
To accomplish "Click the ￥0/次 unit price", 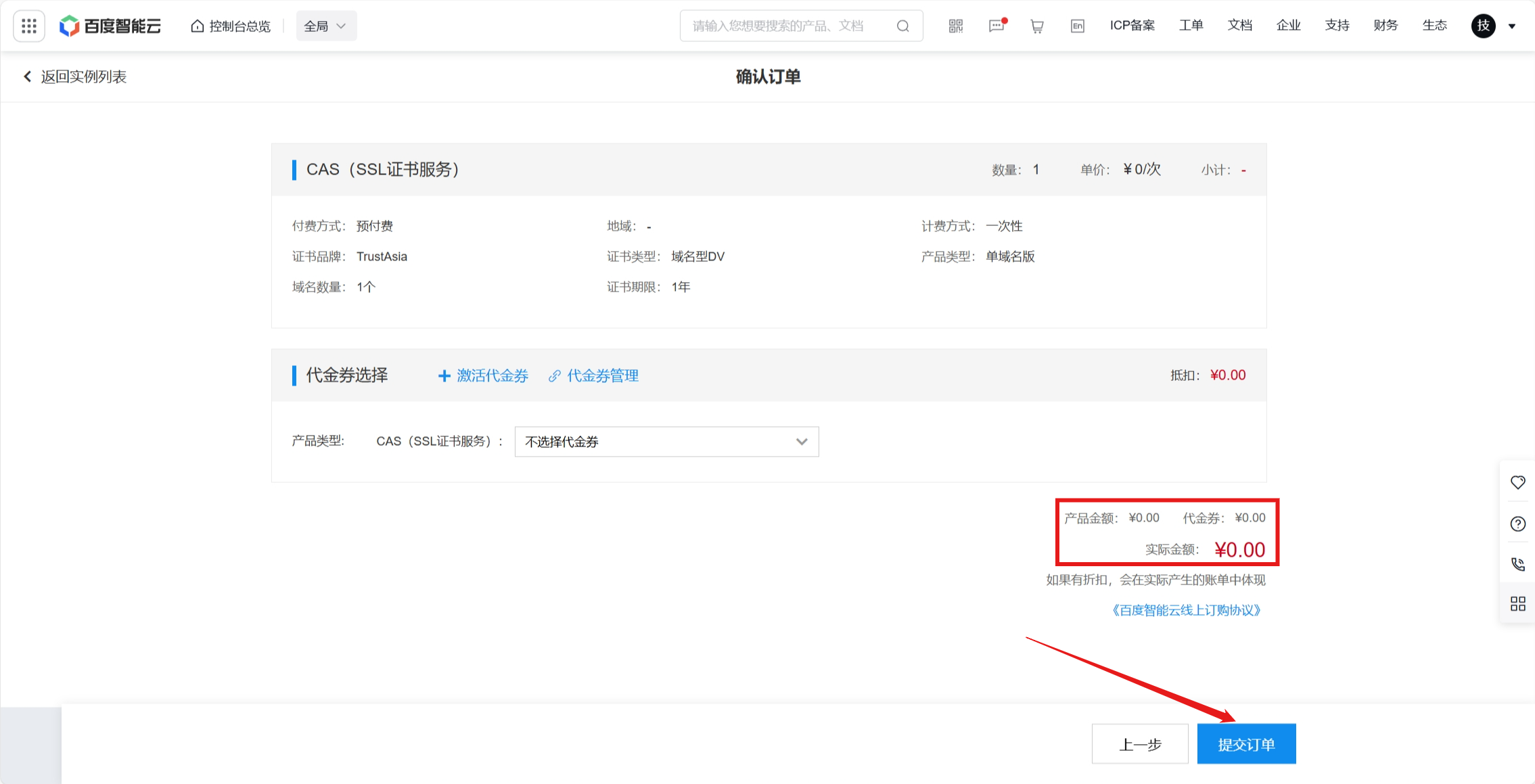I will click(x=1142, y=169).
